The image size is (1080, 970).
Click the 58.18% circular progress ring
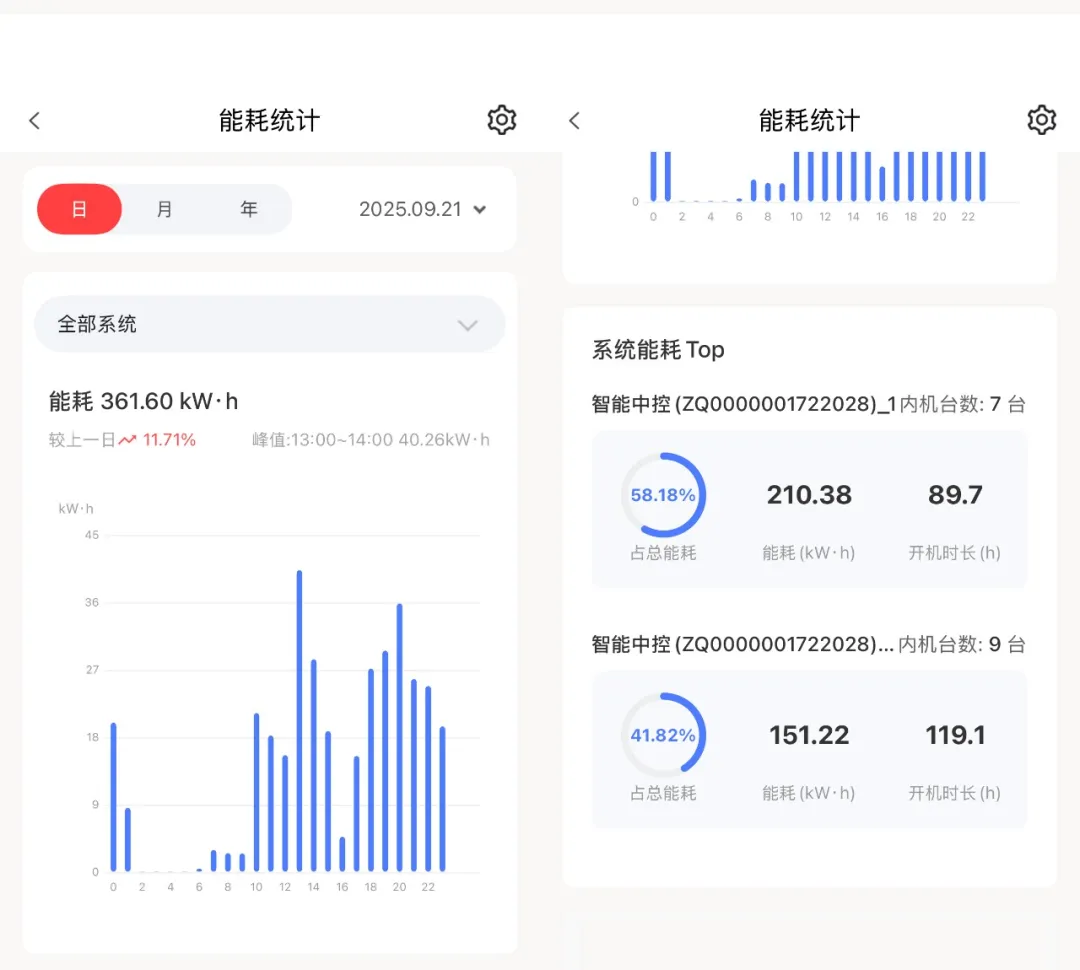(x=663, y=496)
